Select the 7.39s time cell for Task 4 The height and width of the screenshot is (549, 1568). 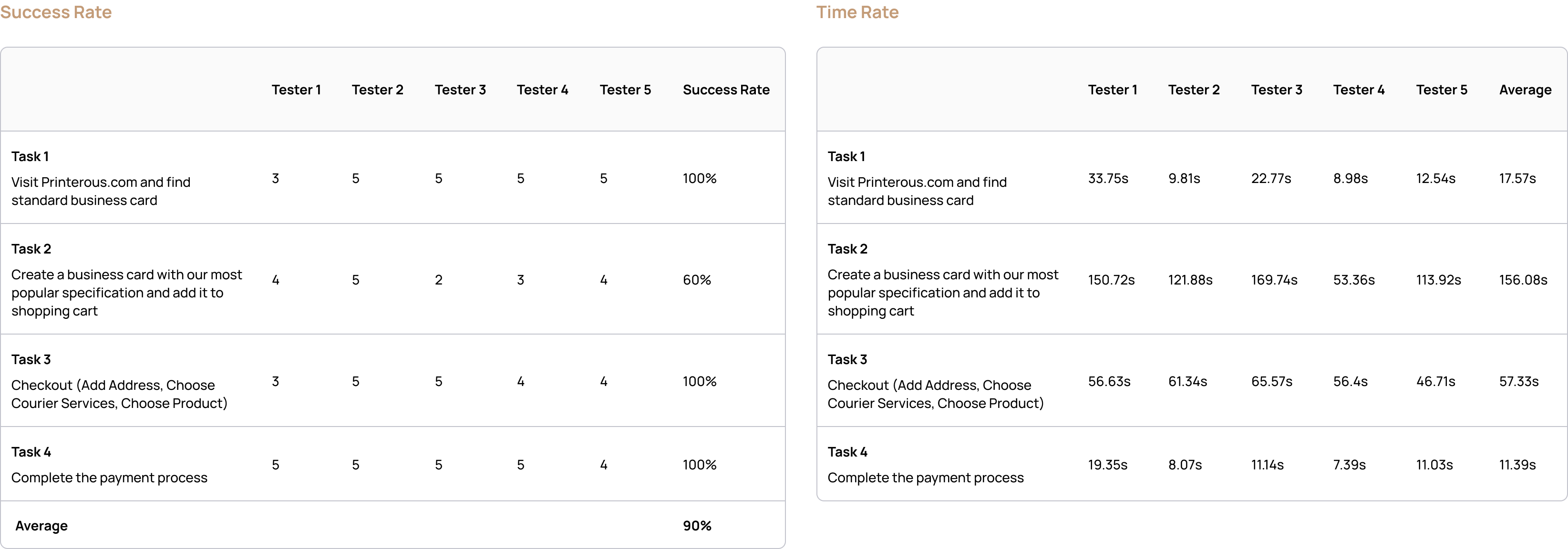[1350, 465]
